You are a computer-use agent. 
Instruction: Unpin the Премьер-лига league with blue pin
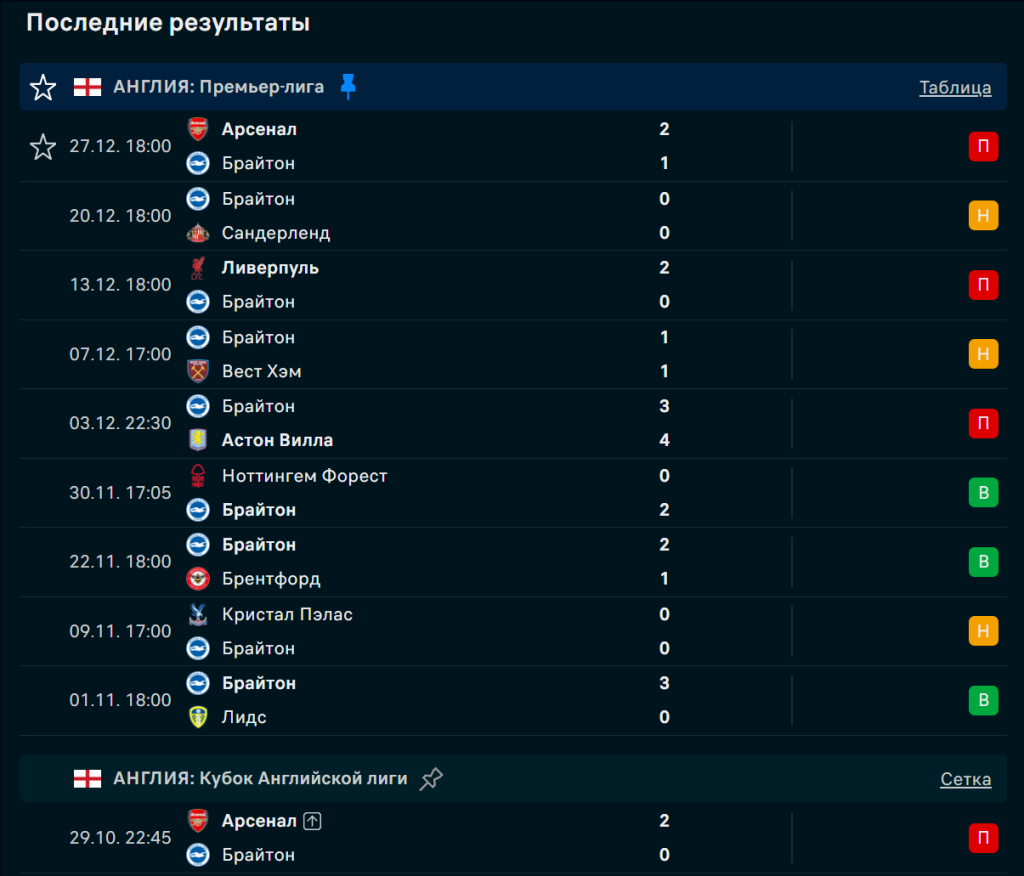coord(348,87)
